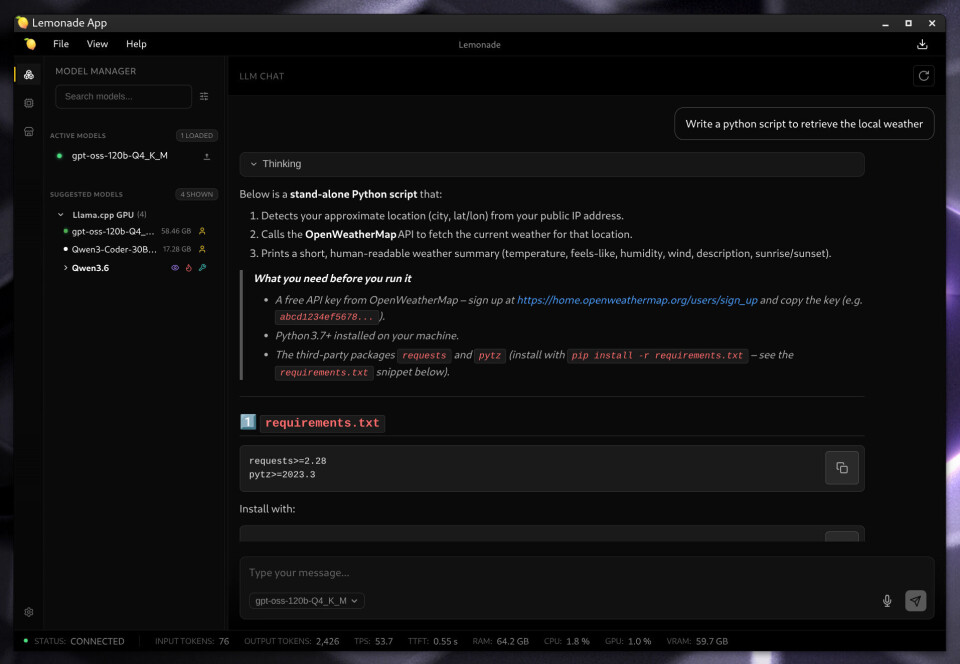Open the OpenWeatherMap sign_up link
The image size is (960, 664).
coord(637,300)
